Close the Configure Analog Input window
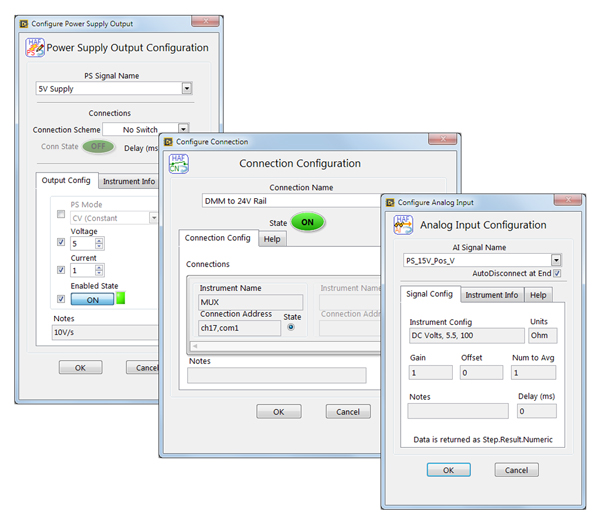This screenshot has width=600, height=527. click(568, 199)
